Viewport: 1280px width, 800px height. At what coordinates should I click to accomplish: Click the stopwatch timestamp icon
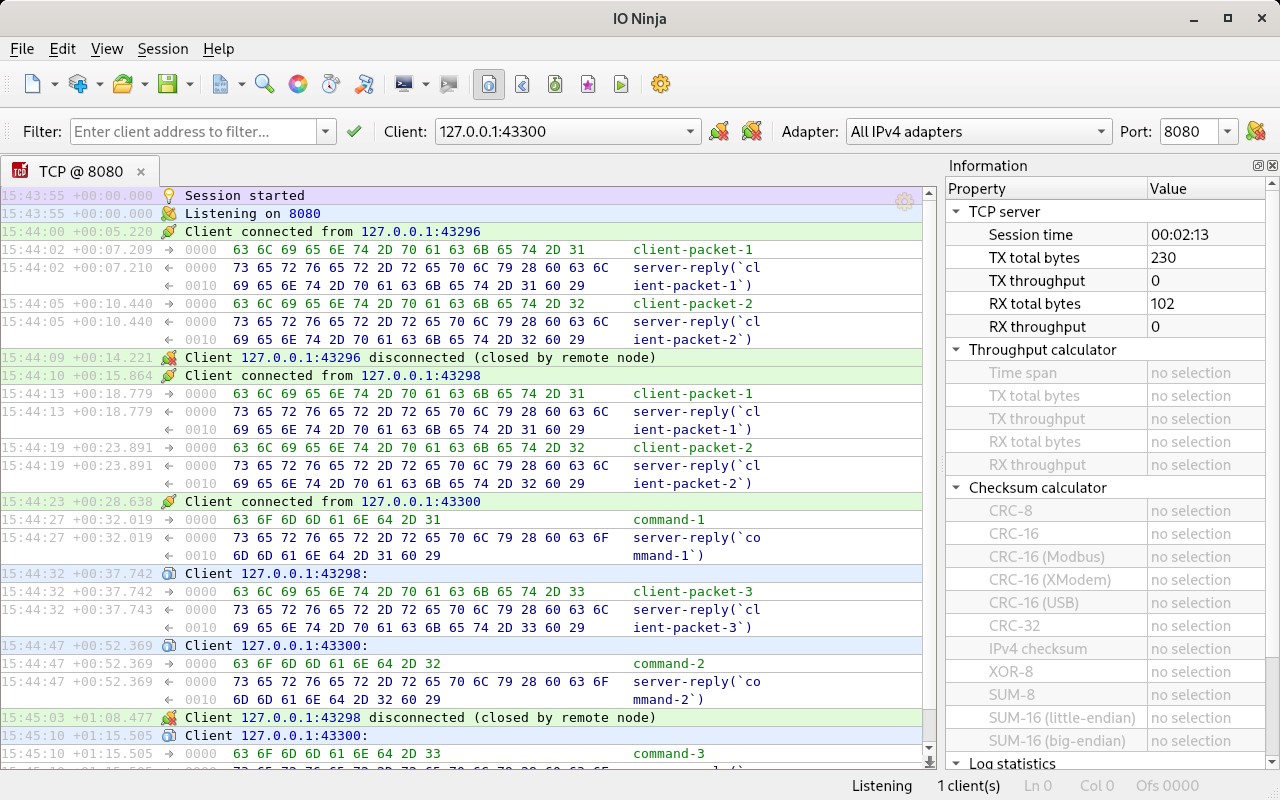pyautogui.click(x=330, y=84)
